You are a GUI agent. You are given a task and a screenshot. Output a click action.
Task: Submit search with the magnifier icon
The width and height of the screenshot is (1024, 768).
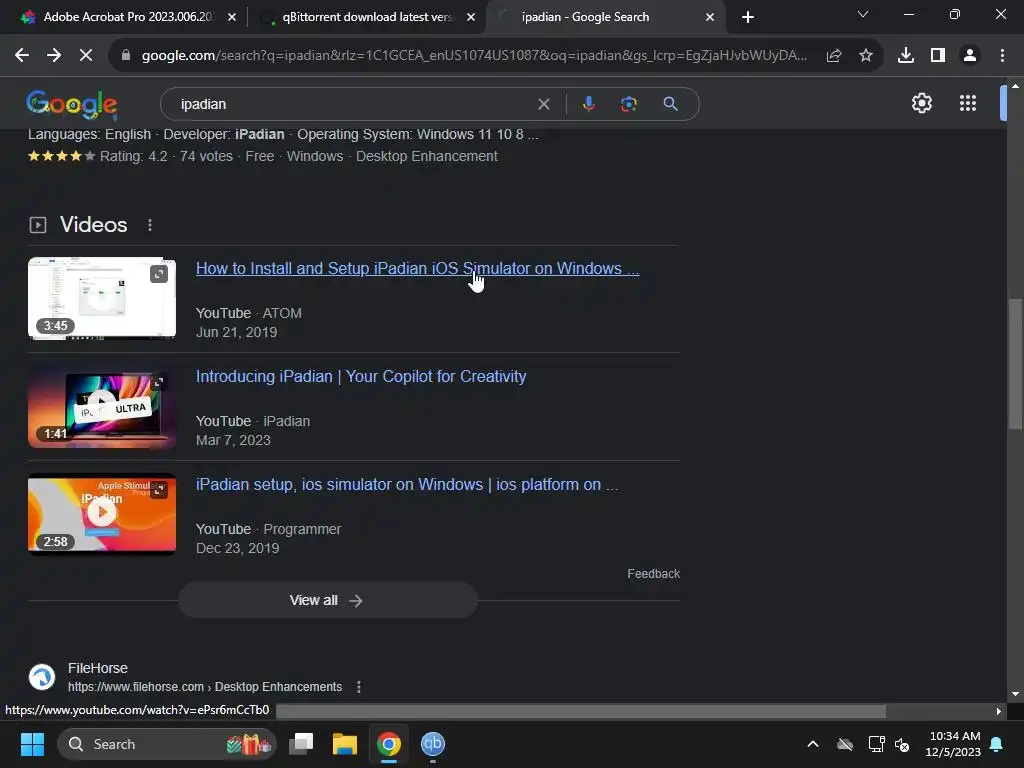click(670, 104)
